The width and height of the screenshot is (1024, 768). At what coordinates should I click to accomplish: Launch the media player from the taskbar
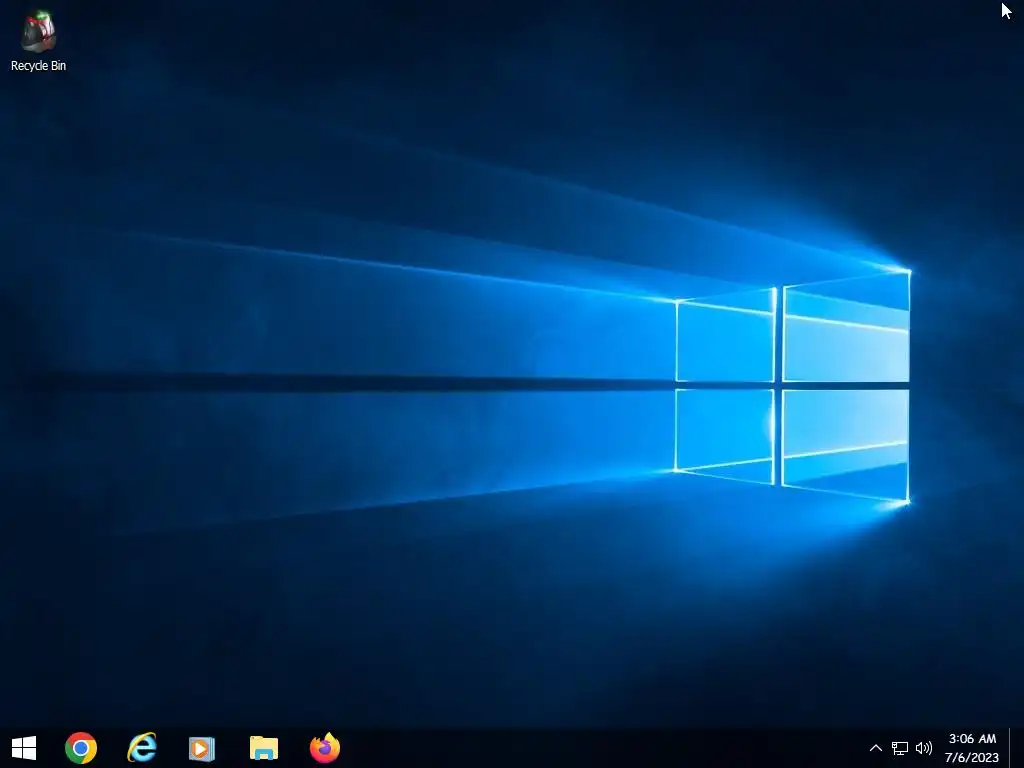pos(202,748)
